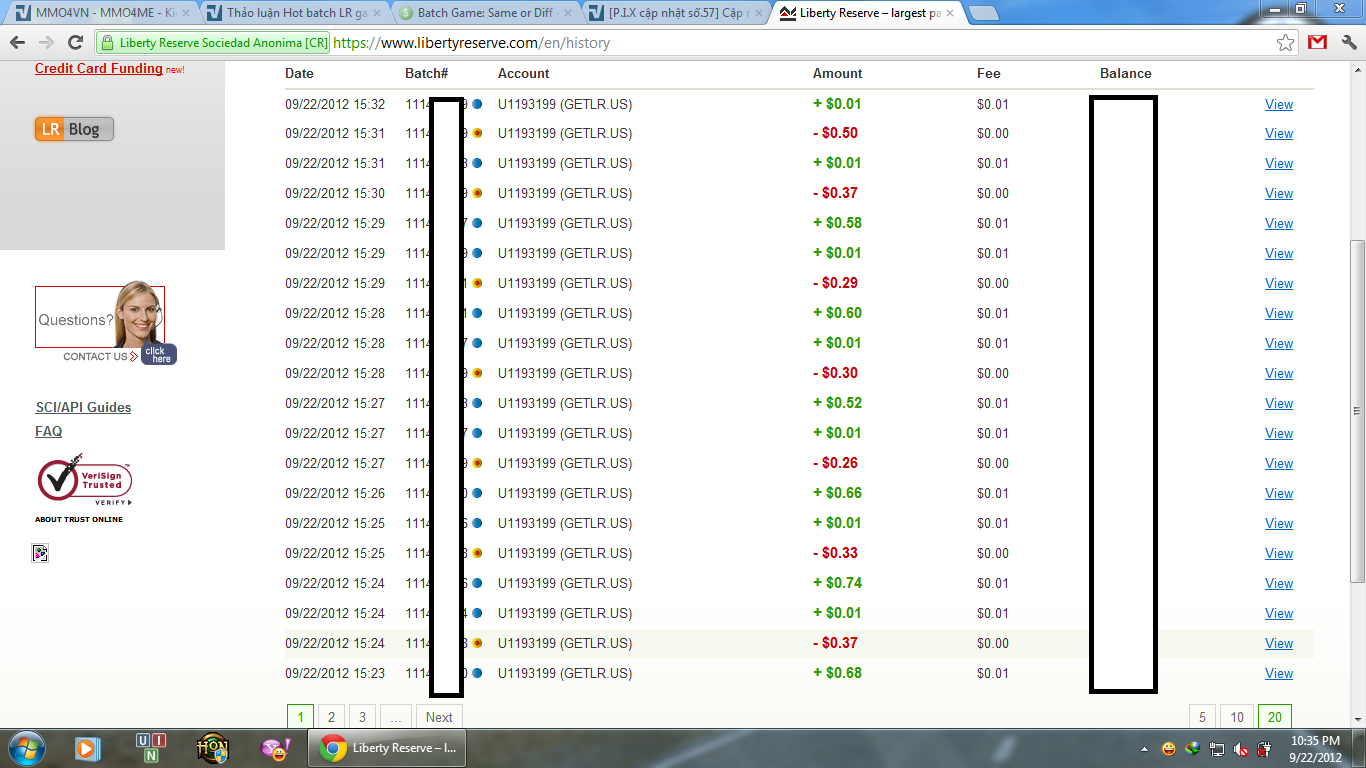
Task: Open the SCI/API Guides link
Action: tap(83, 407)
